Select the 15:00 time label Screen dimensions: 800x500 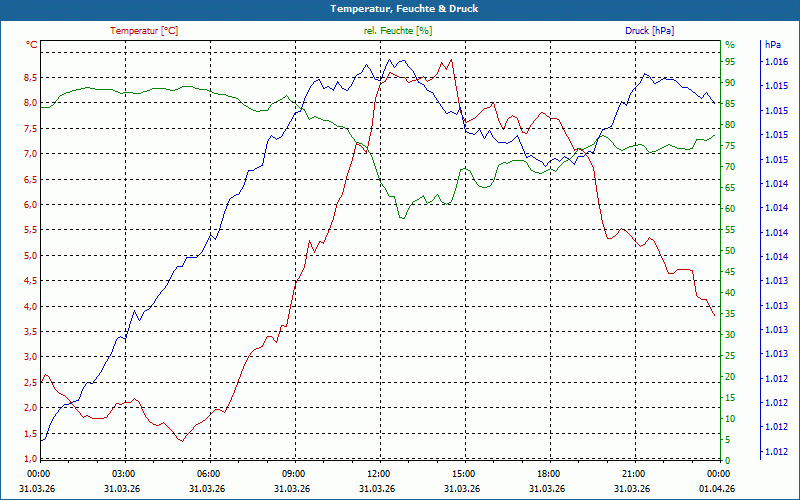(x=464, y=474)
